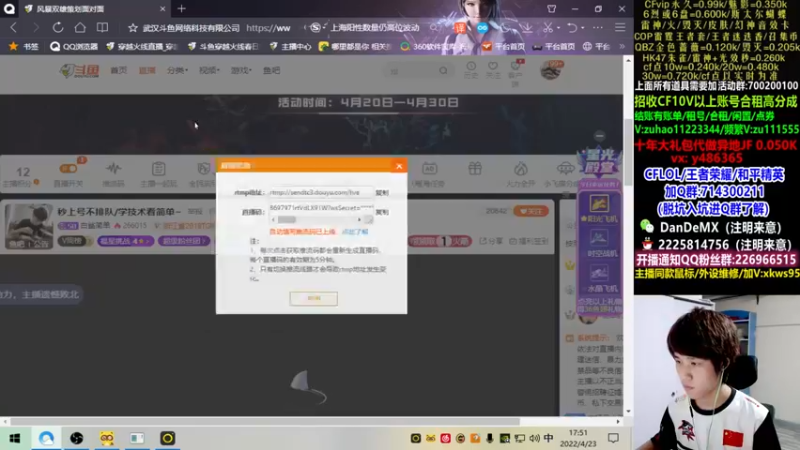Viewport: 800px width, 450px height.
Task: Copy the 直播码 stream code via 复制
Action: (x=382, y=212)
